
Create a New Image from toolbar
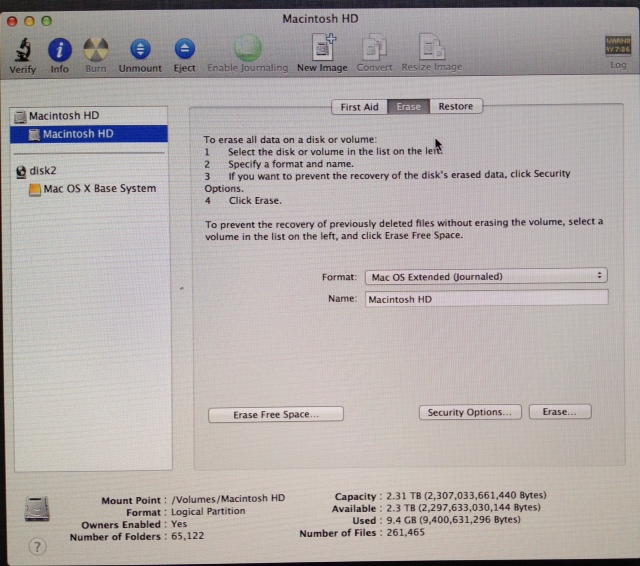[322, 47]
